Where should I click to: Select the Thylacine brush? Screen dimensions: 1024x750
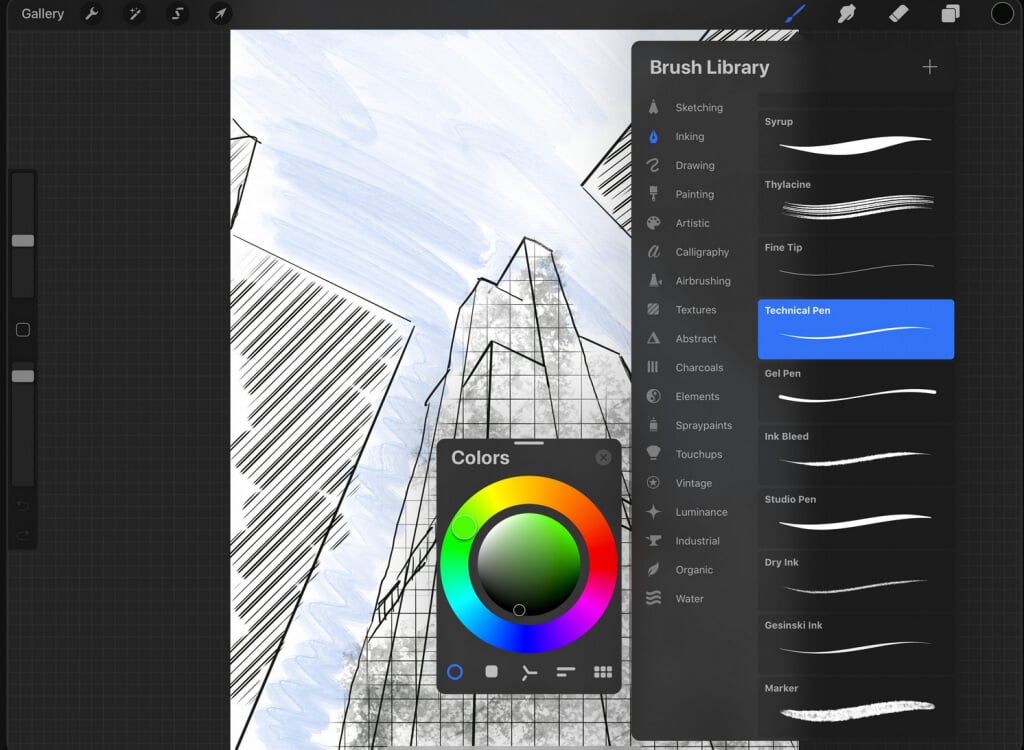click(x=856, y=203)
